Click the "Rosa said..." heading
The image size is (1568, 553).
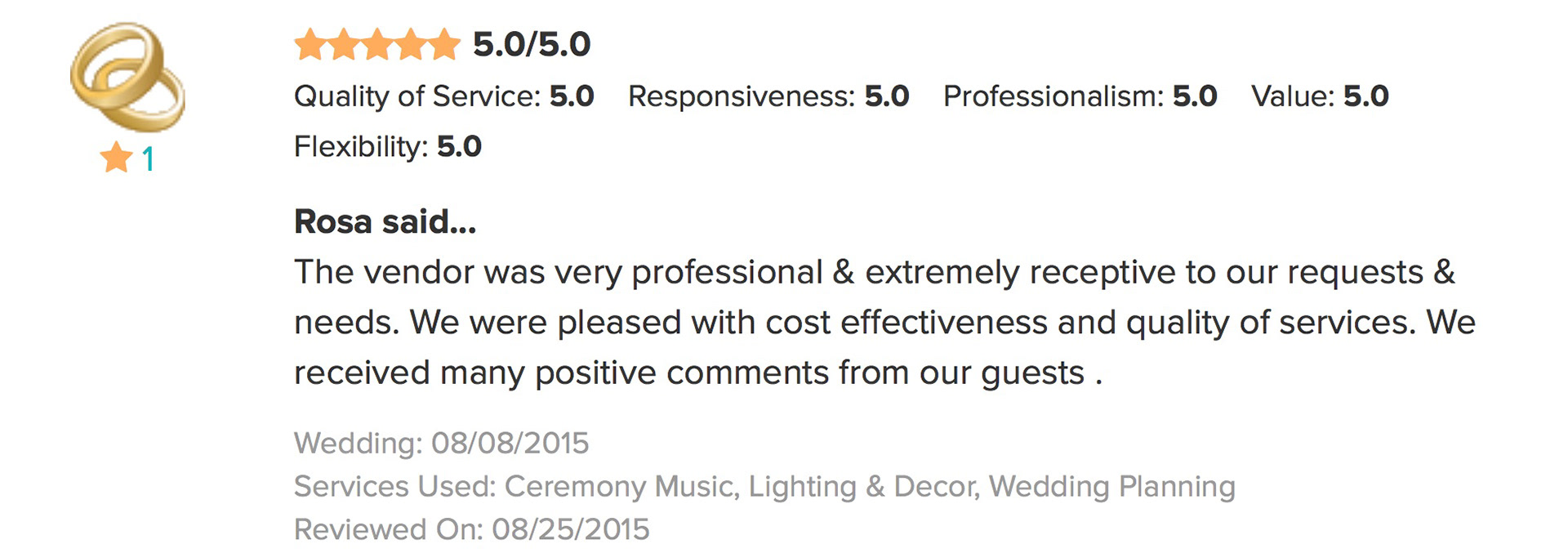click(x=385, y=221)
